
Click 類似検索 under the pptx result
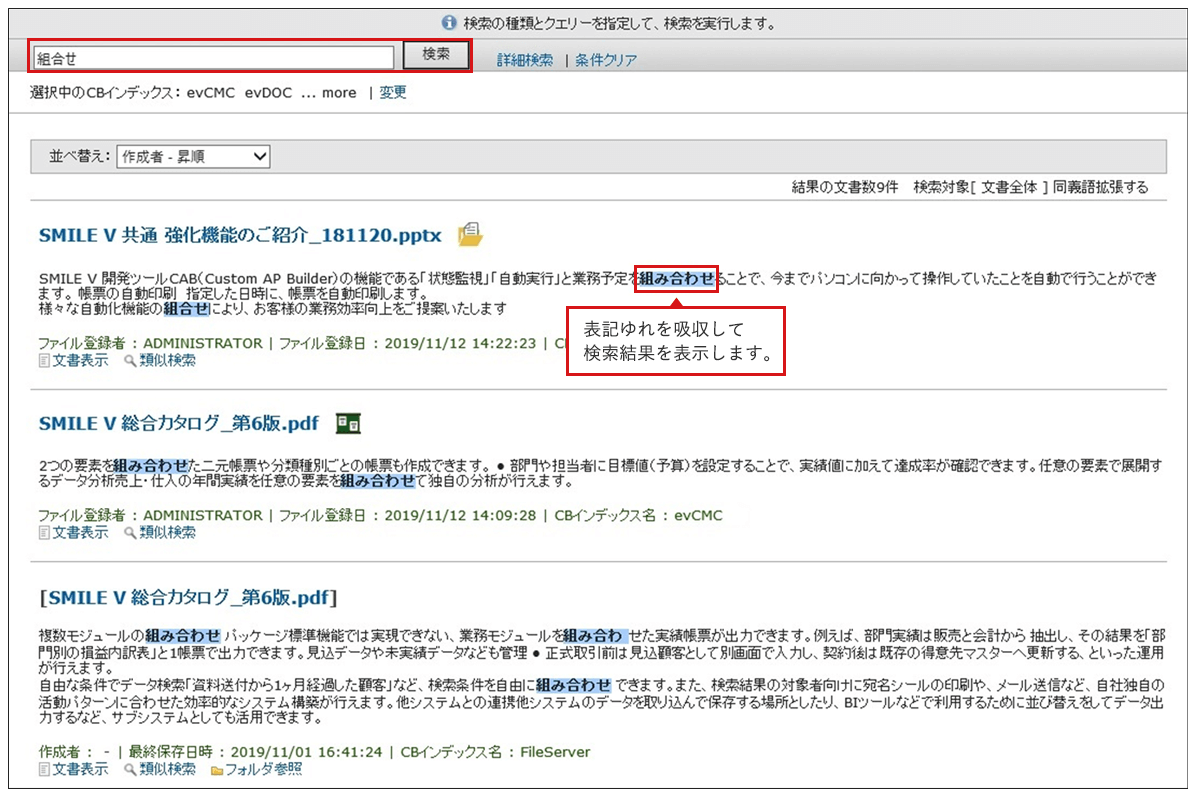click(x=167, y=360)
